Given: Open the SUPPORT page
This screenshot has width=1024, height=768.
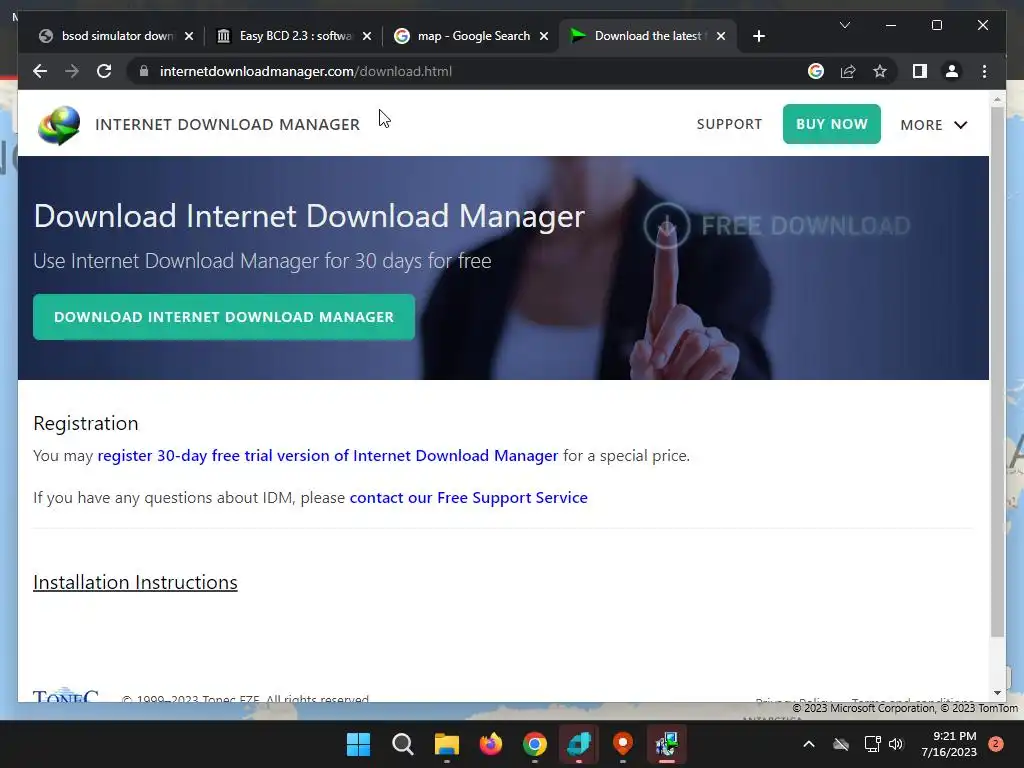Looking at the screenshot, I should point(729,124).
